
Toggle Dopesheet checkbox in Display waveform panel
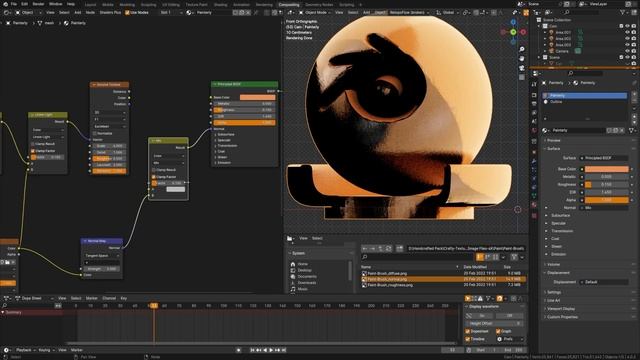point(468,331)
